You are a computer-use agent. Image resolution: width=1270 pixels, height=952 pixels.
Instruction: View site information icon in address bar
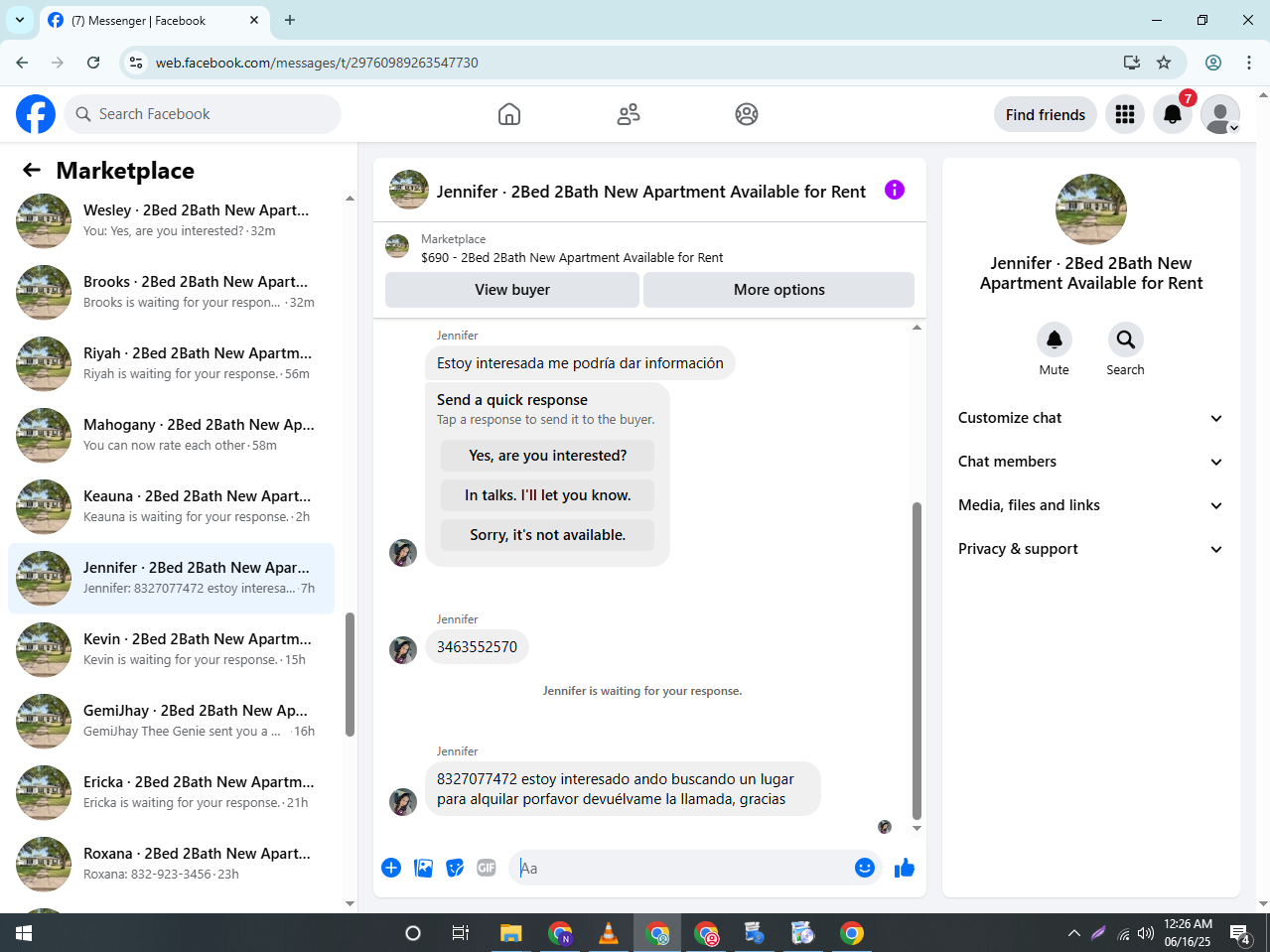[x=136, y=63]
